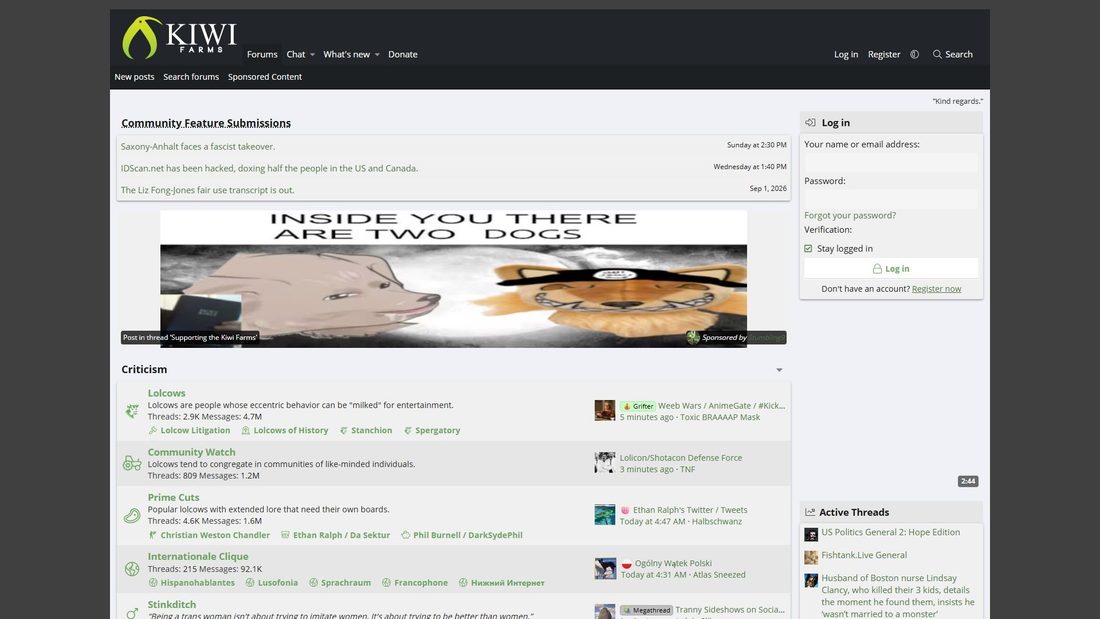
Task: Open the Forums tab
Action: pyautogui.click(x=262, y=54)
